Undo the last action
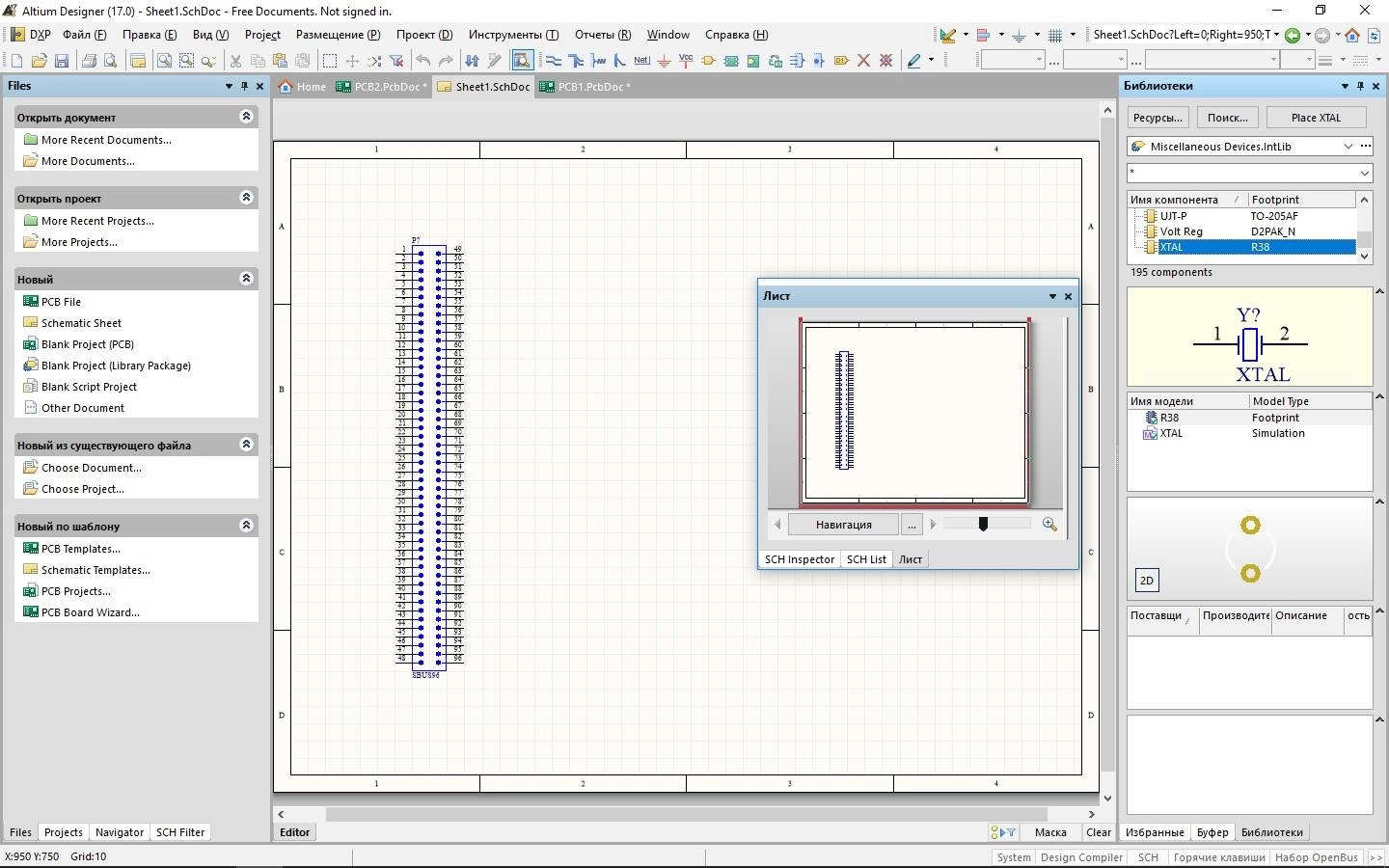 pyautogui.click(x=422, y=61)
